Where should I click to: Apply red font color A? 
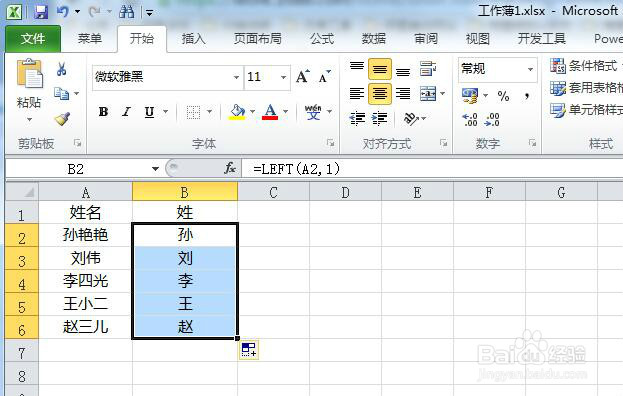click(x=270, y=112)
